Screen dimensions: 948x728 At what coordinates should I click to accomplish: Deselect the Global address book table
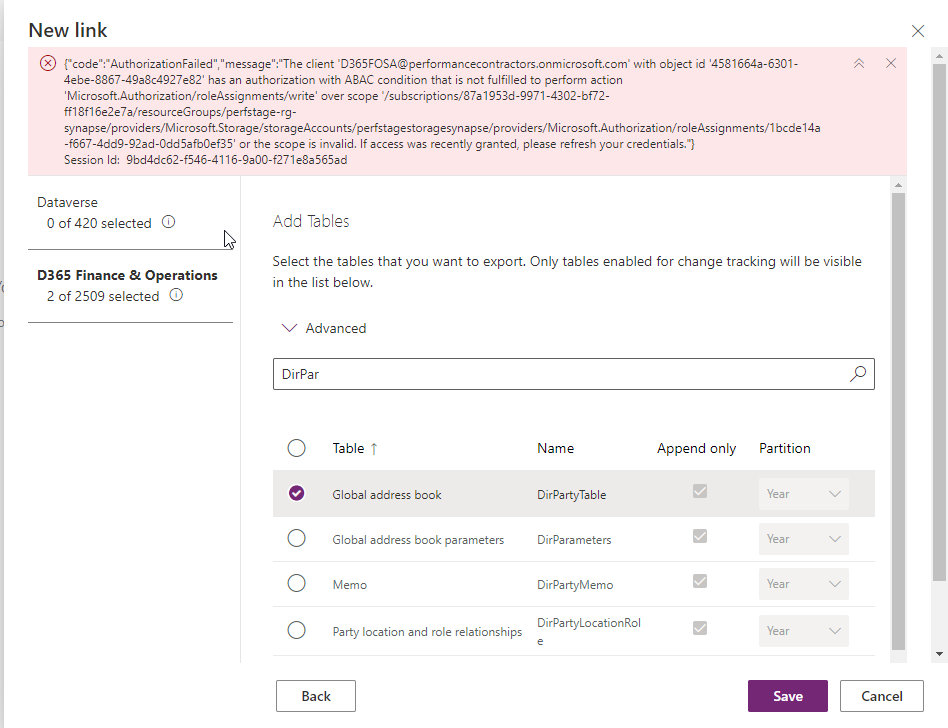(x=296, y=493)
